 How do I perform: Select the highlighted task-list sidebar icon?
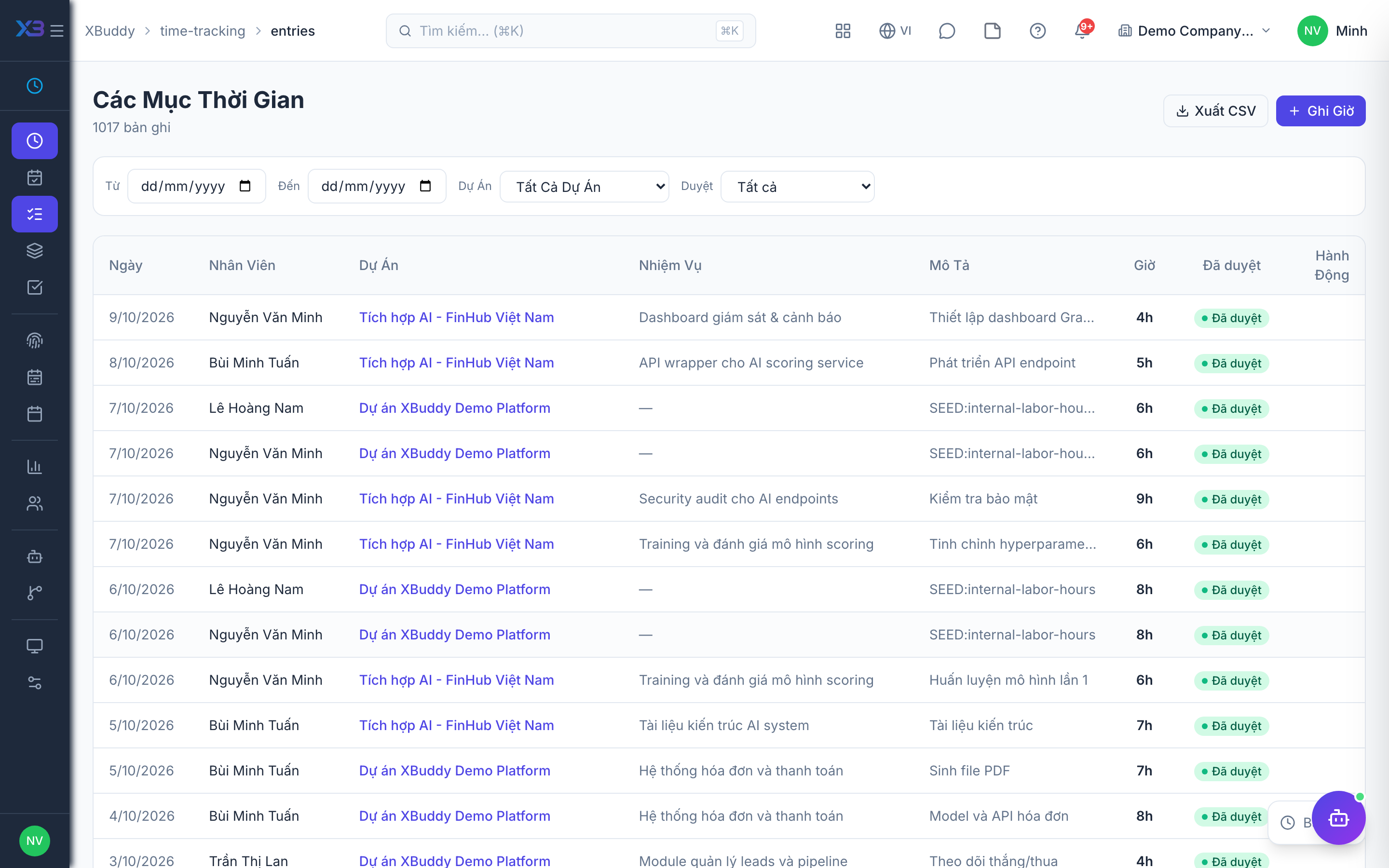point(34,214)
